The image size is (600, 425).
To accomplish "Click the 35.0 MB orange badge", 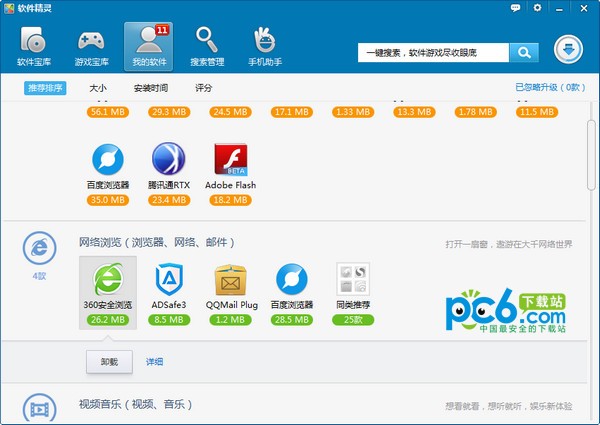I will [x=108, y=200].
